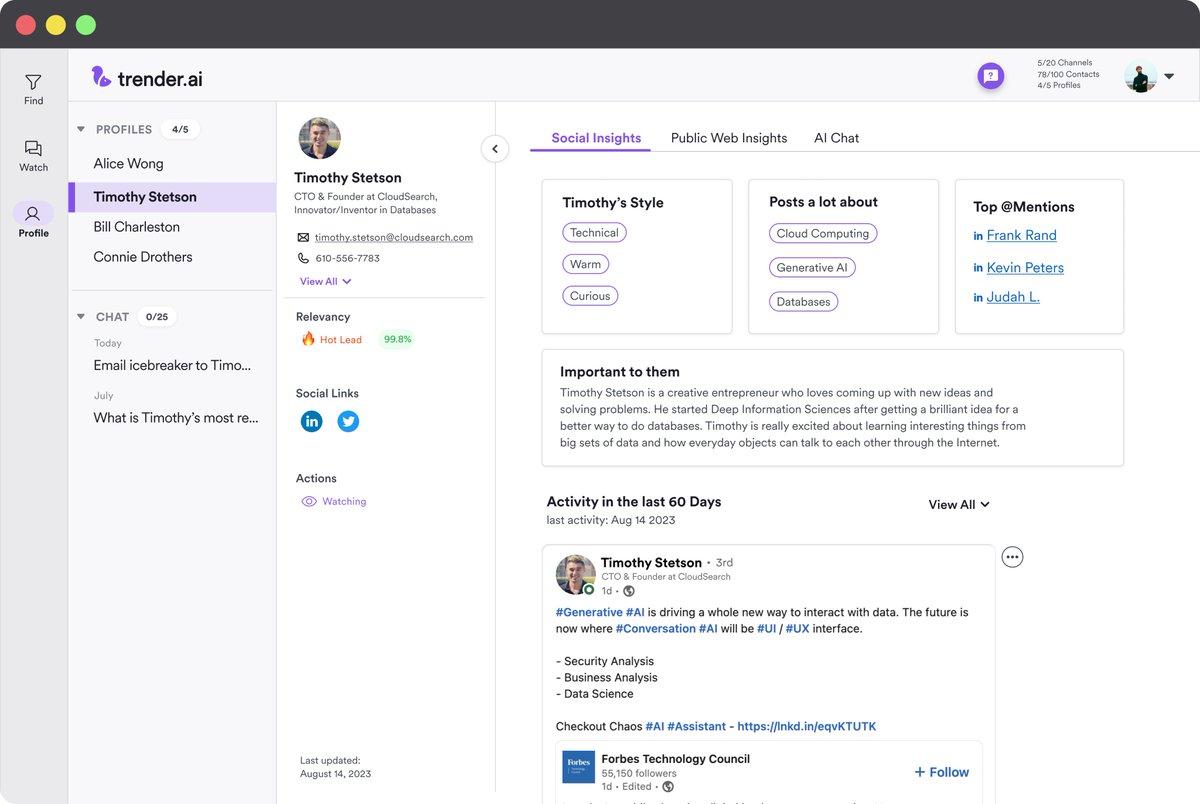Viewport: 1200px width, 804px height.
Task: Click LinkedIn icon beside Frank Rand
Action: (x=978, y=236)
